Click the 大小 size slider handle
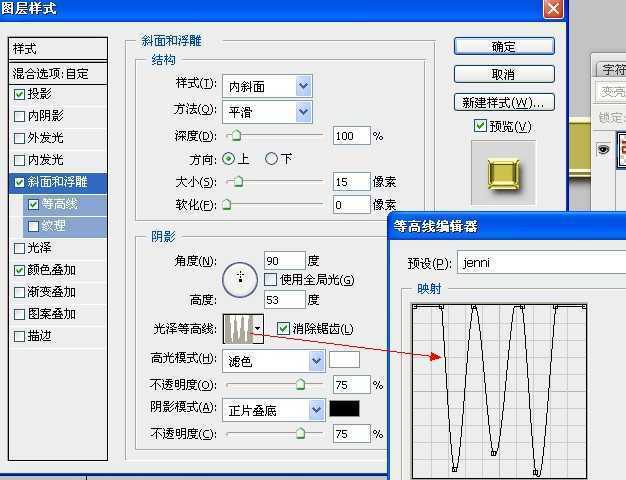 (x=238, y=181)
